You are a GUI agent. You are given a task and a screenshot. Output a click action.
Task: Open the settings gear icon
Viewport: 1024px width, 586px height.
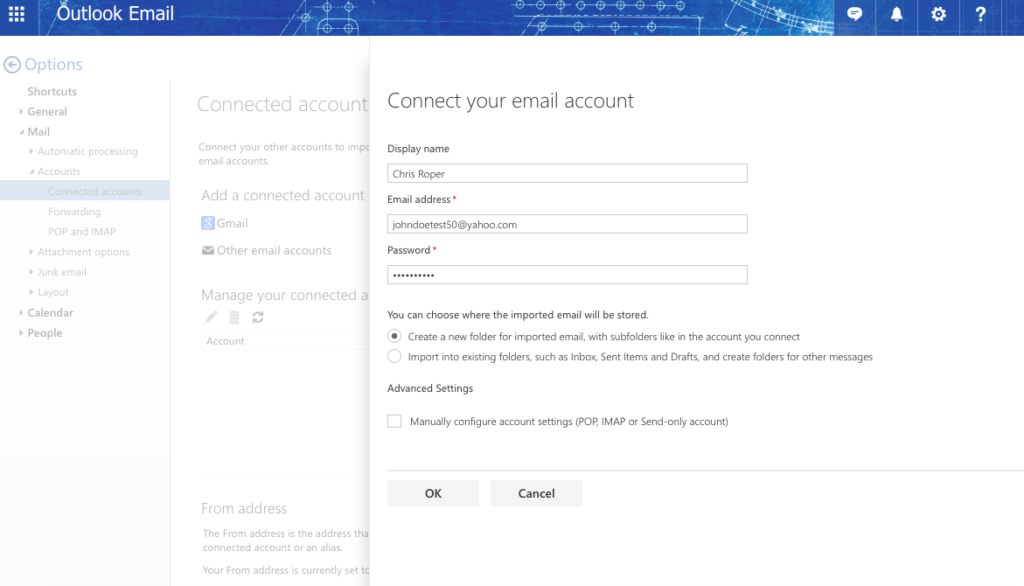coord(938,14)
